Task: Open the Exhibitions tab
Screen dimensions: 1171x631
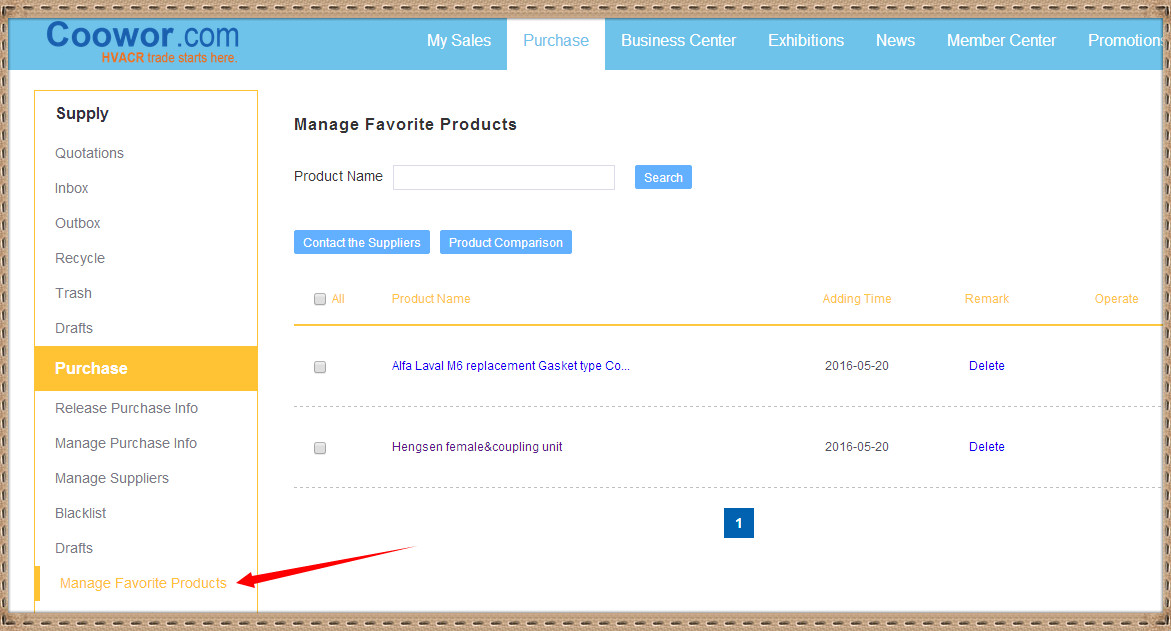Action: click(x=805, y=41)
